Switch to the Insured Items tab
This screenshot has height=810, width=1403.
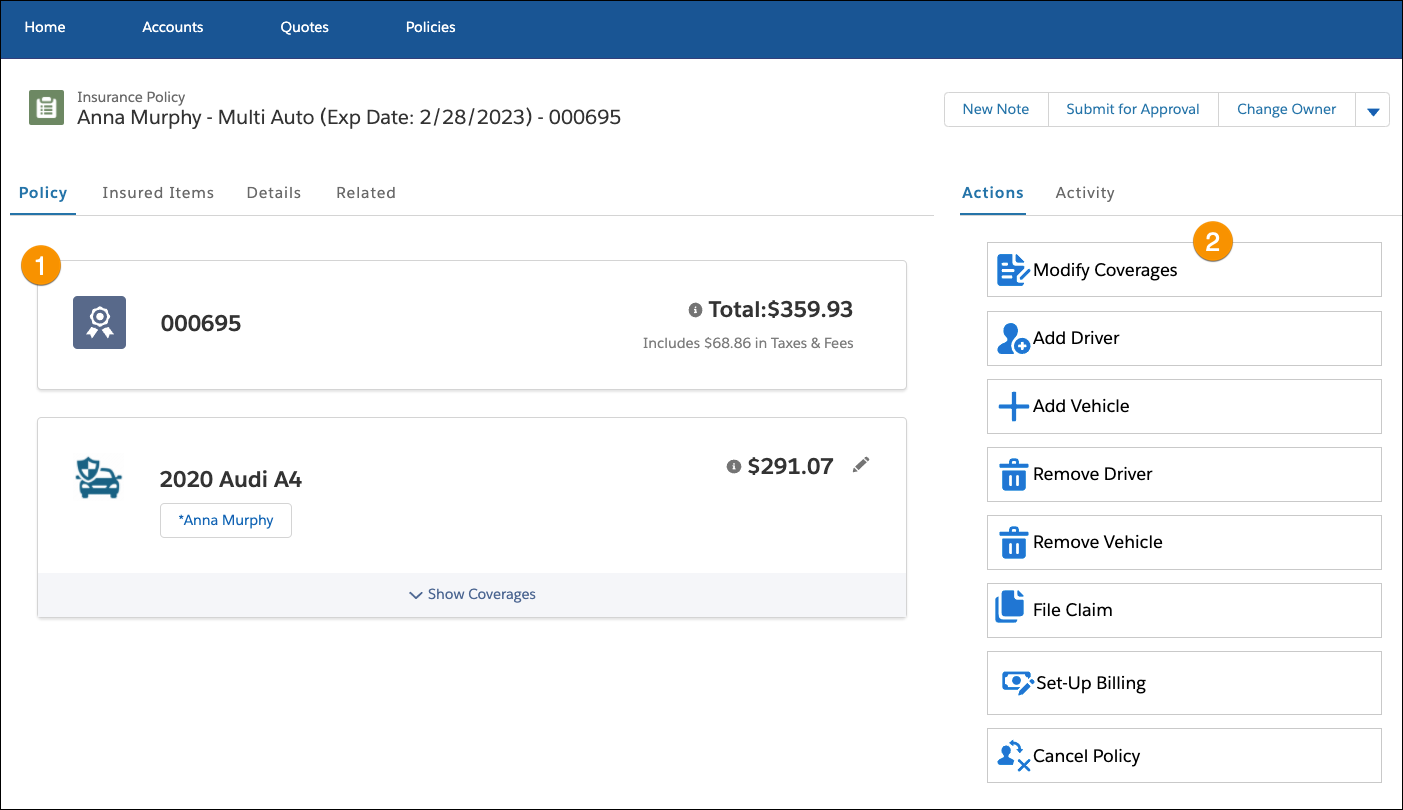pos(157,192)
